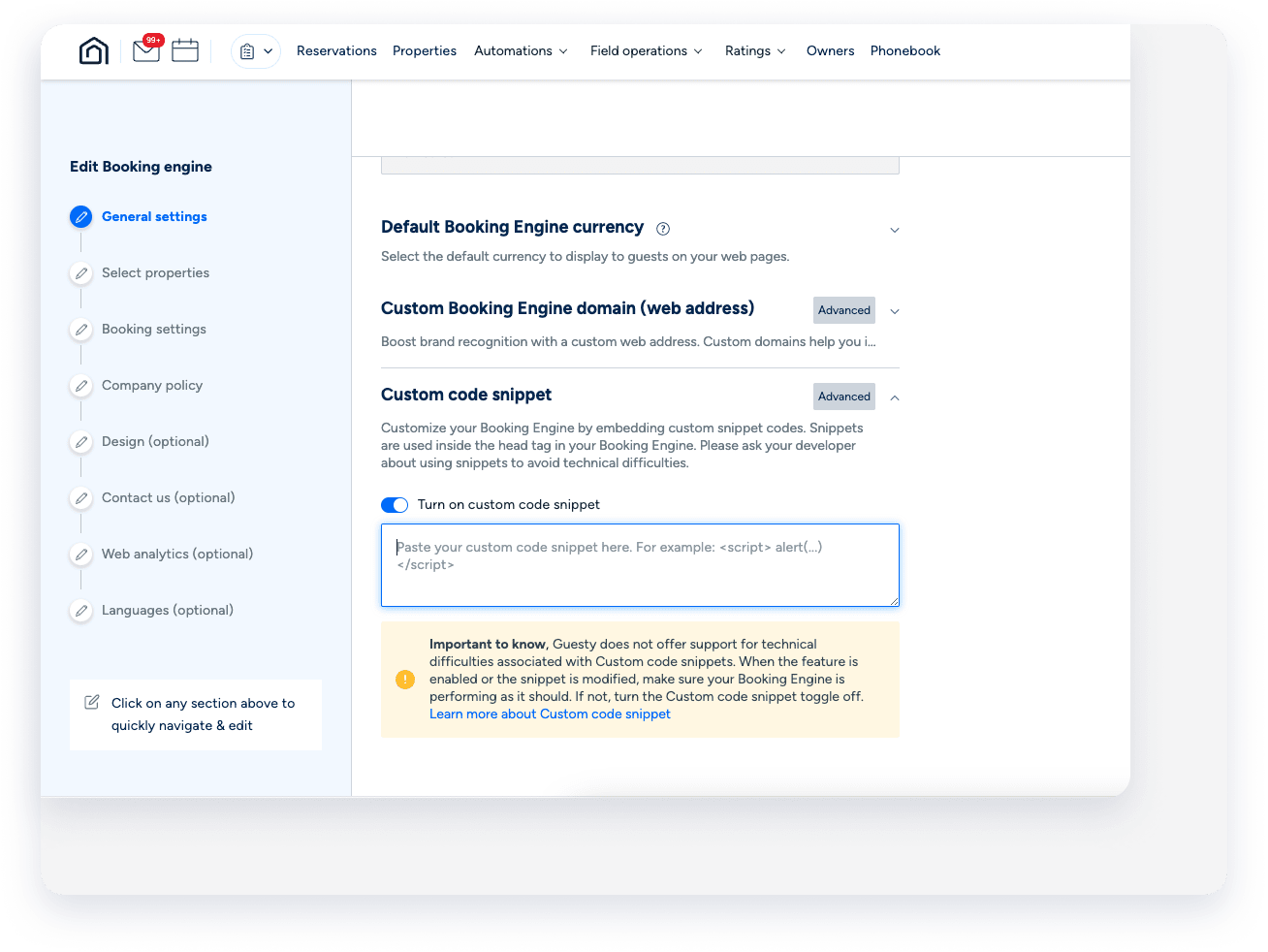Go to Owners page
This screenshot has width=1268, height=952.
[831, 50]
